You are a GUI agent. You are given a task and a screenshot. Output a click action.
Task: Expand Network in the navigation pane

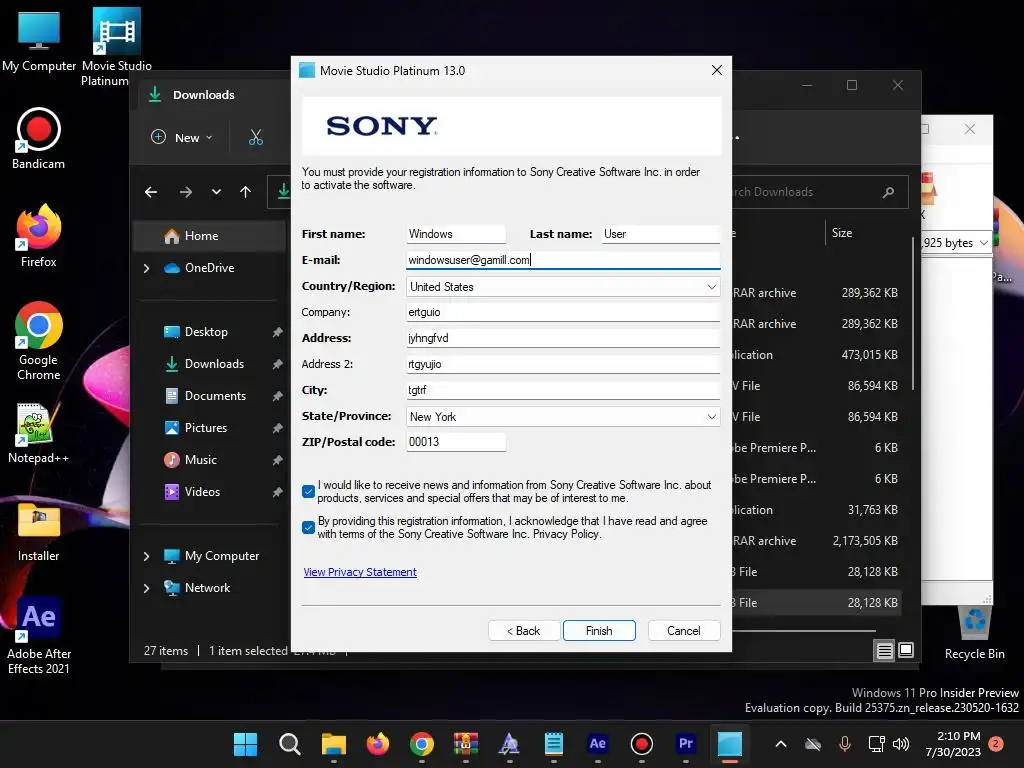pyautogui.click(x=146, y=588)
